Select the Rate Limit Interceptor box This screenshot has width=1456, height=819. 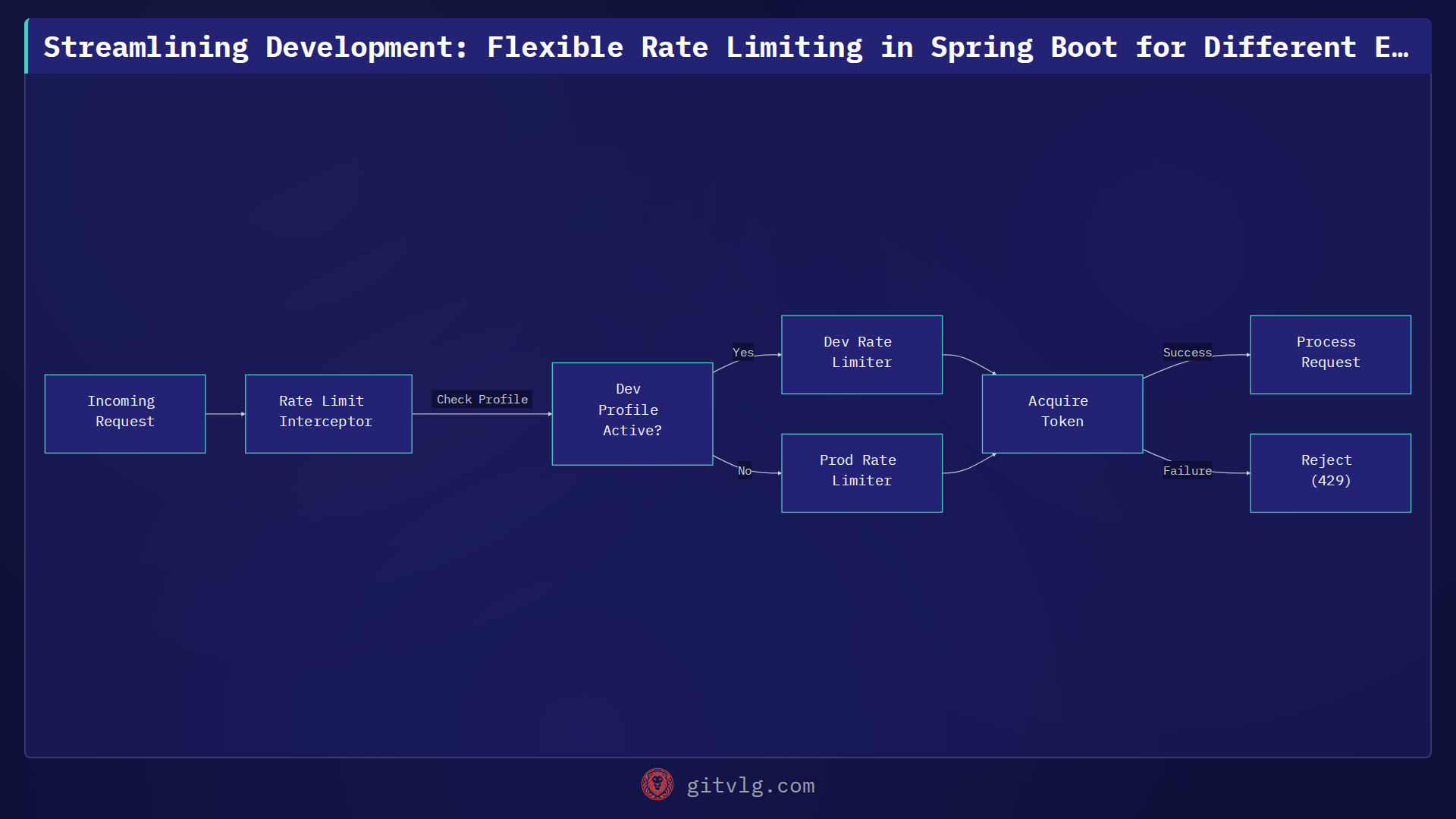[x=328, y=414]
